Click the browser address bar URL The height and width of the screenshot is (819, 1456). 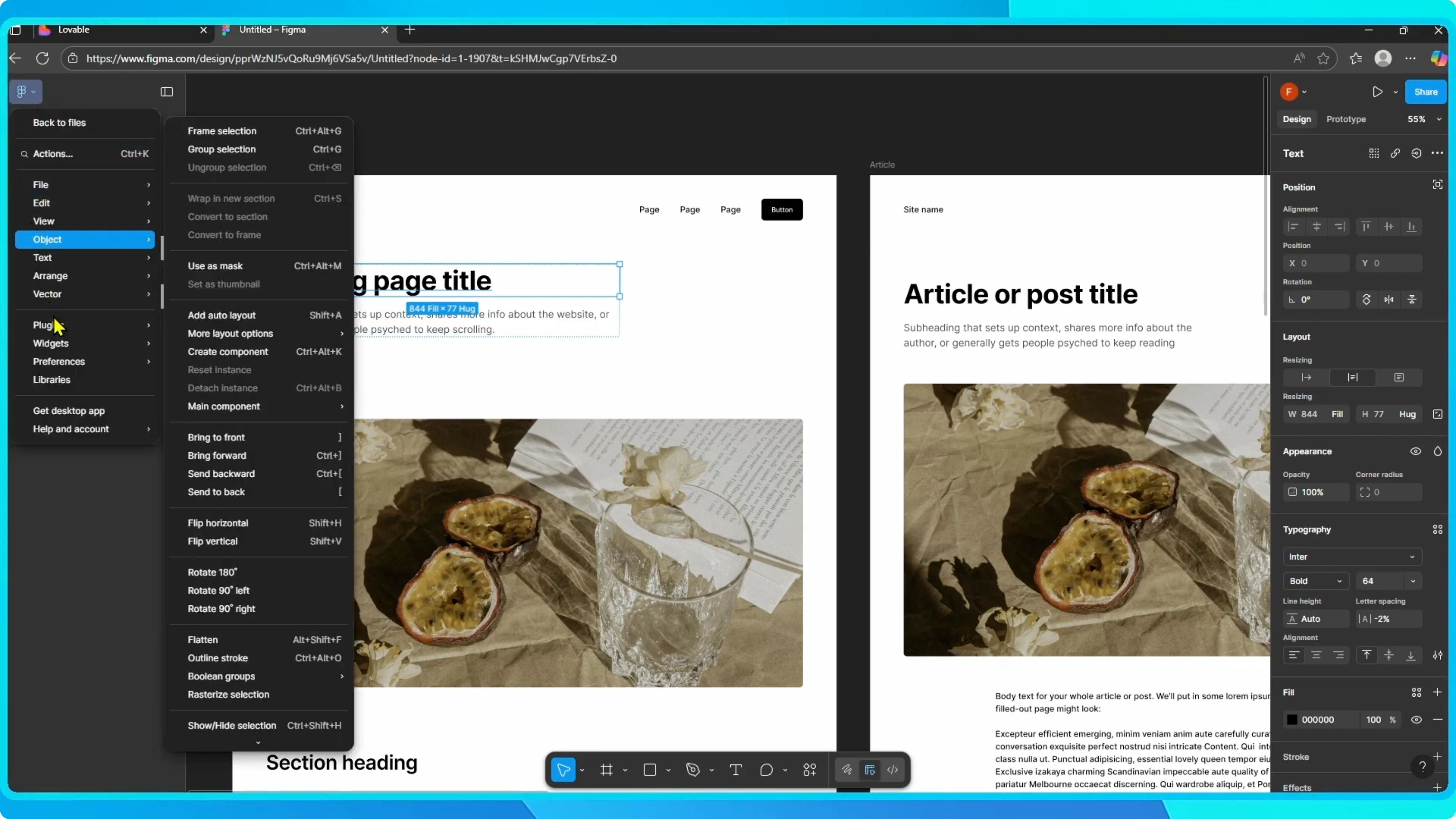pos(351,58)
